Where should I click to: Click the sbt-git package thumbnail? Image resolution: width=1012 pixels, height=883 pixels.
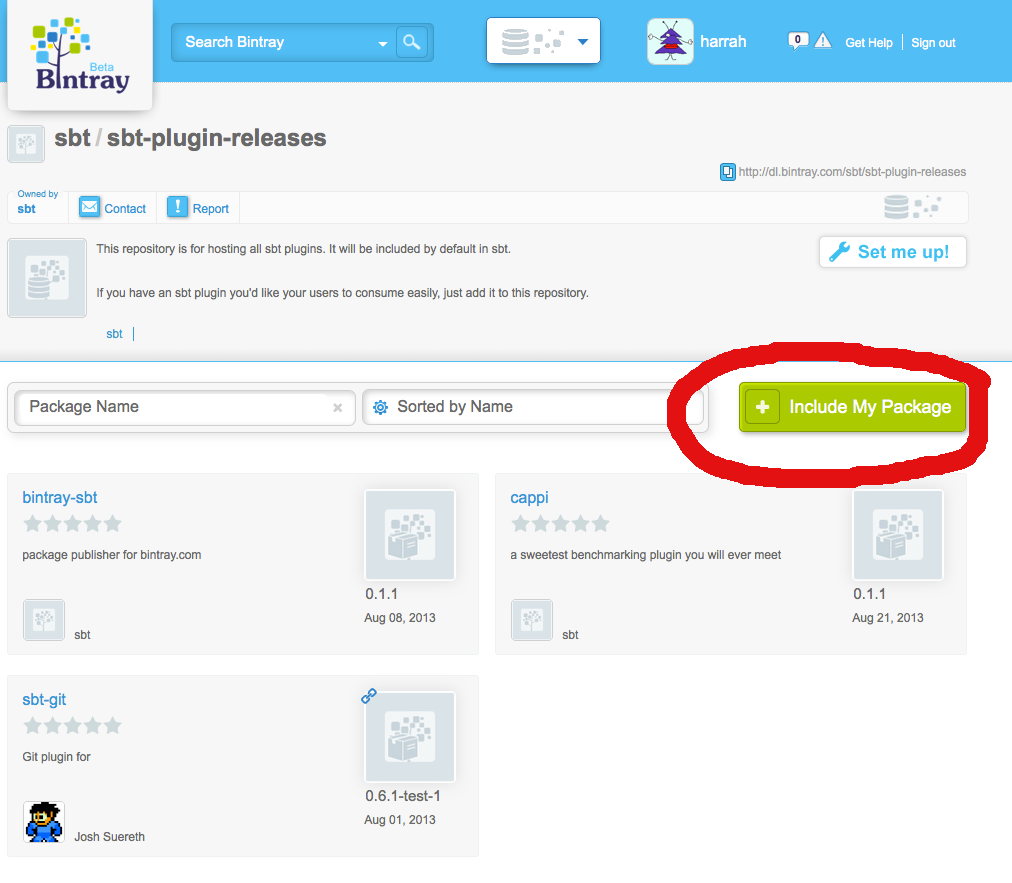tap(410, 736)
